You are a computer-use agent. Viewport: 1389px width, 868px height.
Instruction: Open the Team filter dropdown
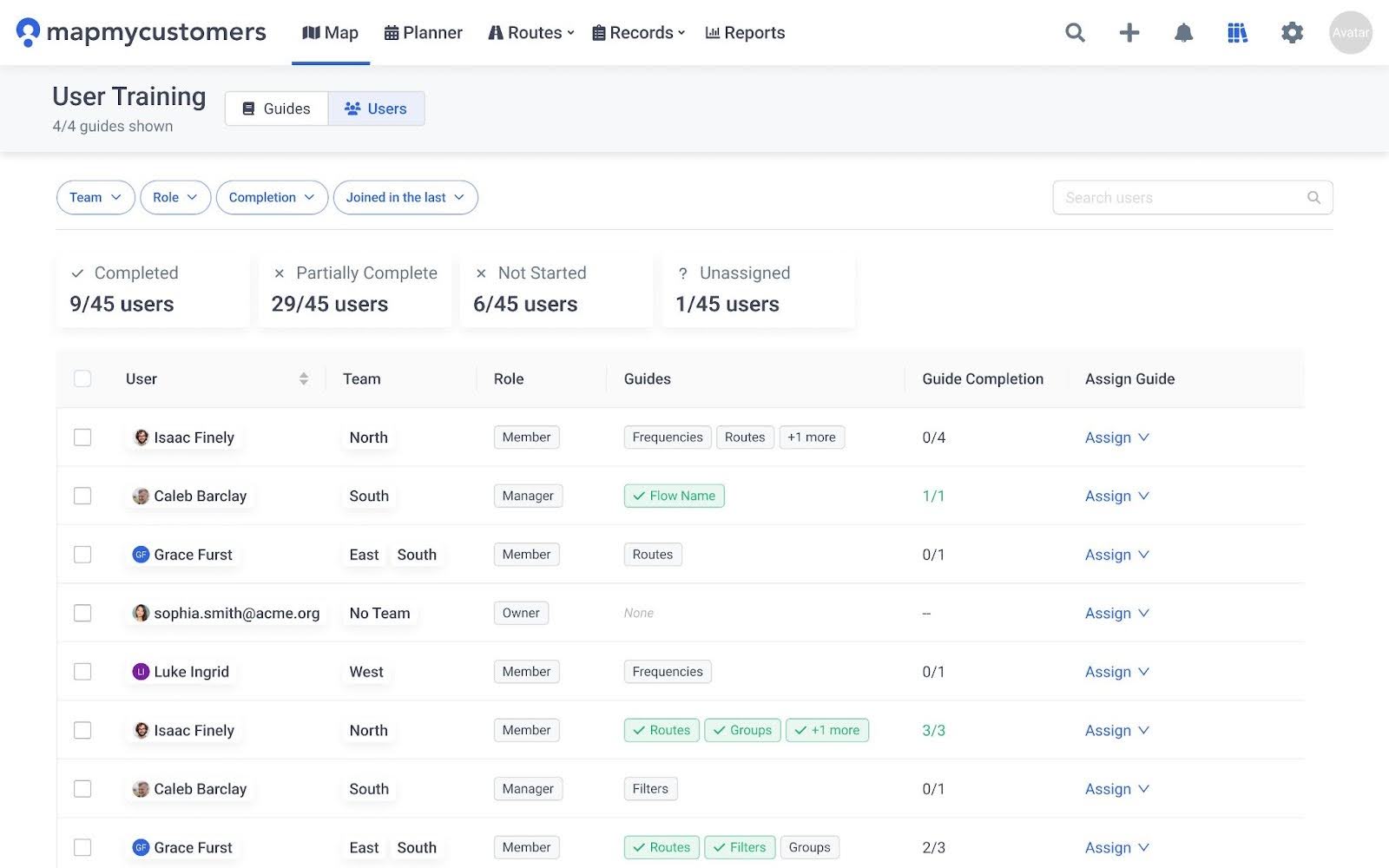95,197
